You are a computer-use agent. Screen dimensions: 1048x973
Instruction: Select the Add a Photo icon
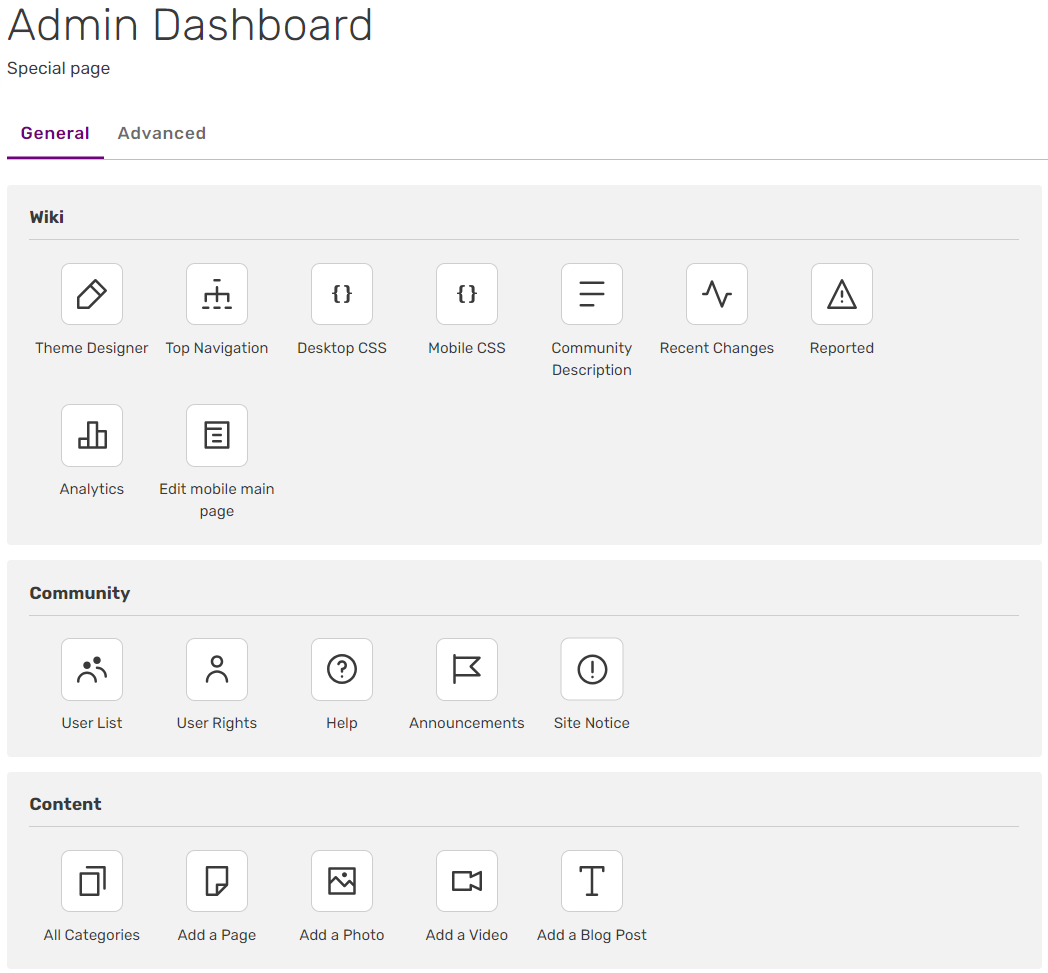[x=342, y=881]
